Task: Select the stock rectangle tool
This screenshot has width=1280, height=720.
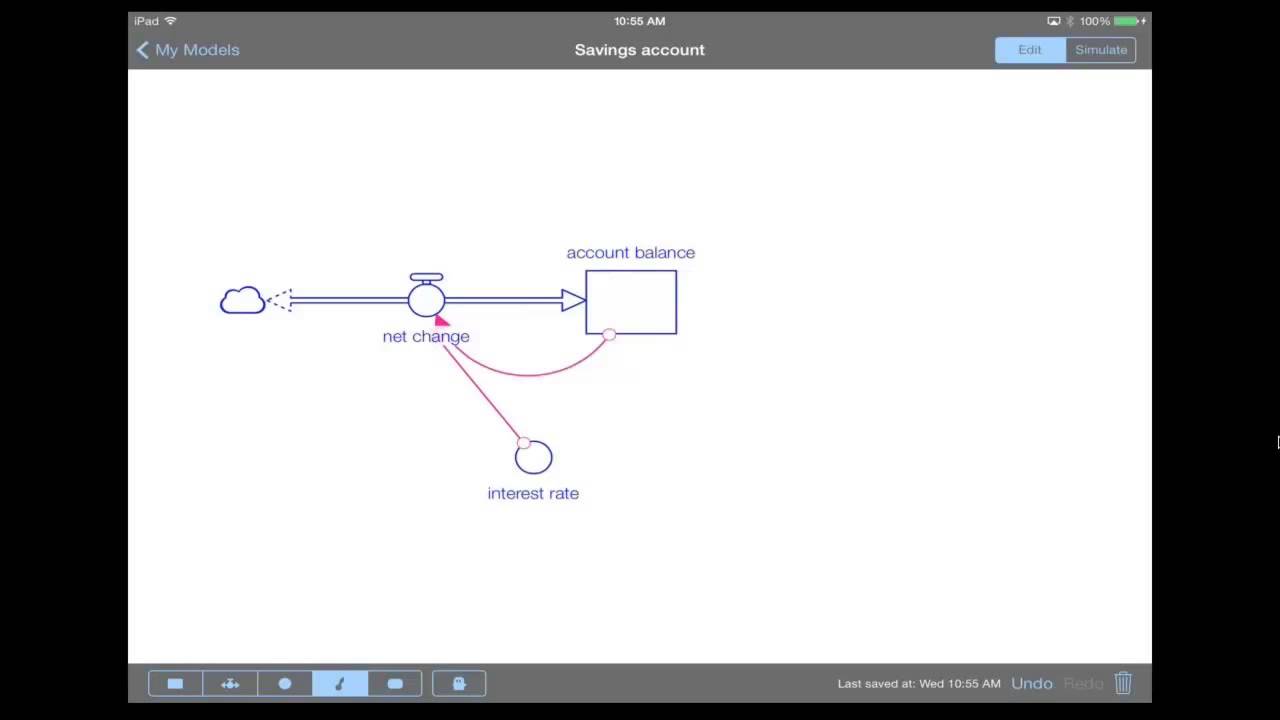Action: pyautogui.click(x=175, y=684)
